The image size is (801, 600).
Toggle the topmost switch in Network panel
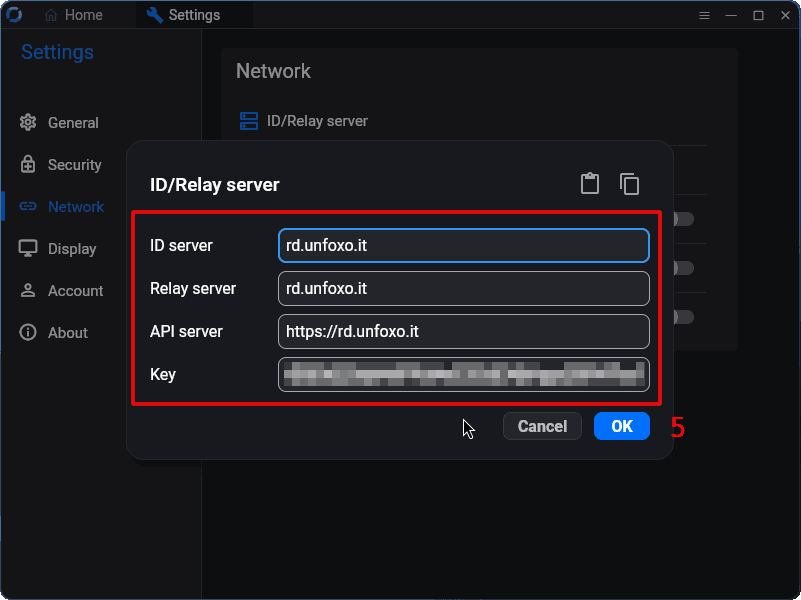(684, 219)
